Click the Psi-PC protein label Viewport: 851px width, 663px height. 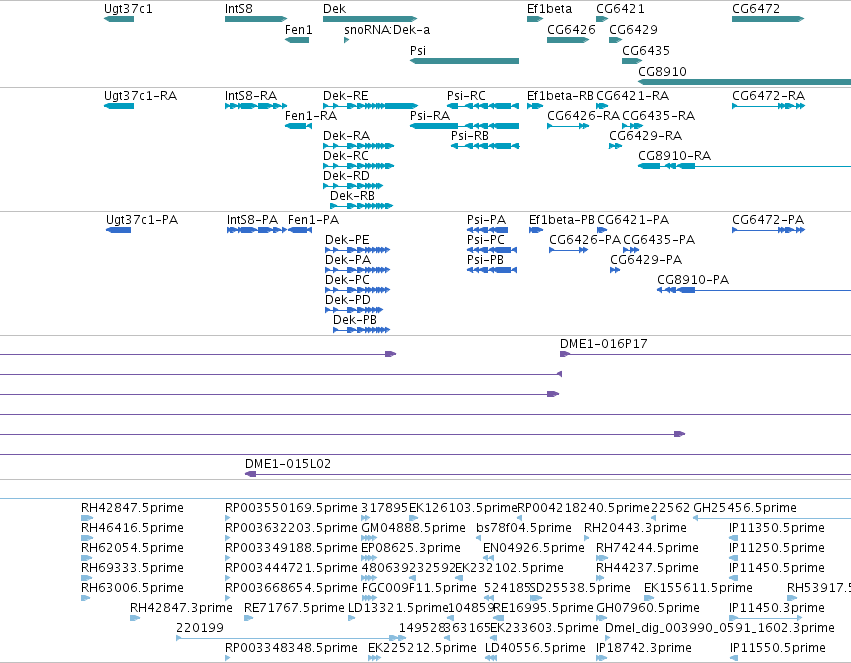click(x=486, y=240)
